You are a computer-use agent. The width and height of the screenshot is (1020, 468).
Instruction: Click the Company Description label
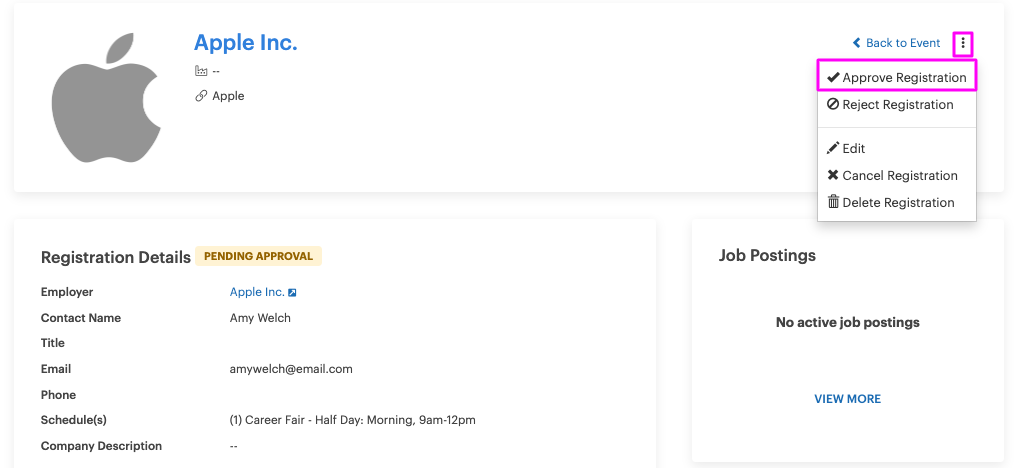click(x=101, y=446)
